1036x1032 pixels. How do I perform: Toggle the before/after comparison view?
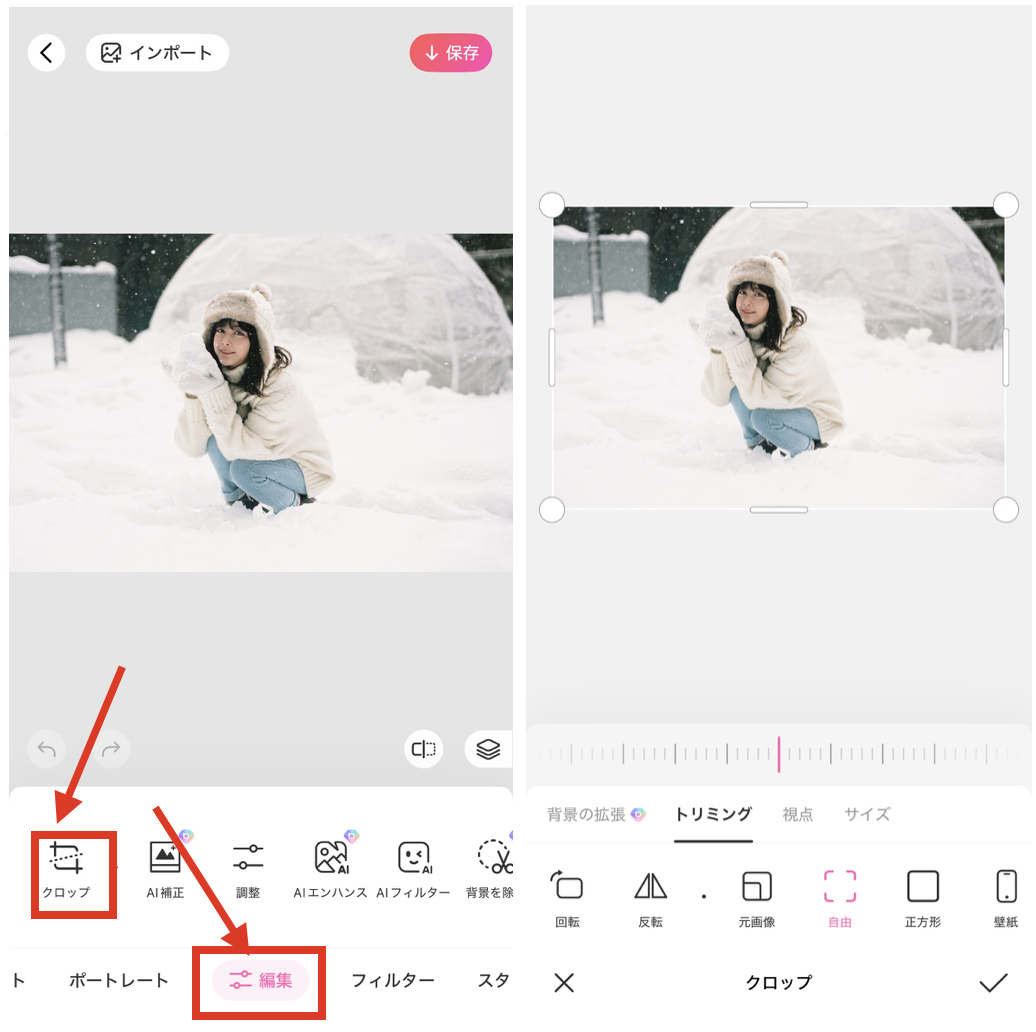[423, 749]
